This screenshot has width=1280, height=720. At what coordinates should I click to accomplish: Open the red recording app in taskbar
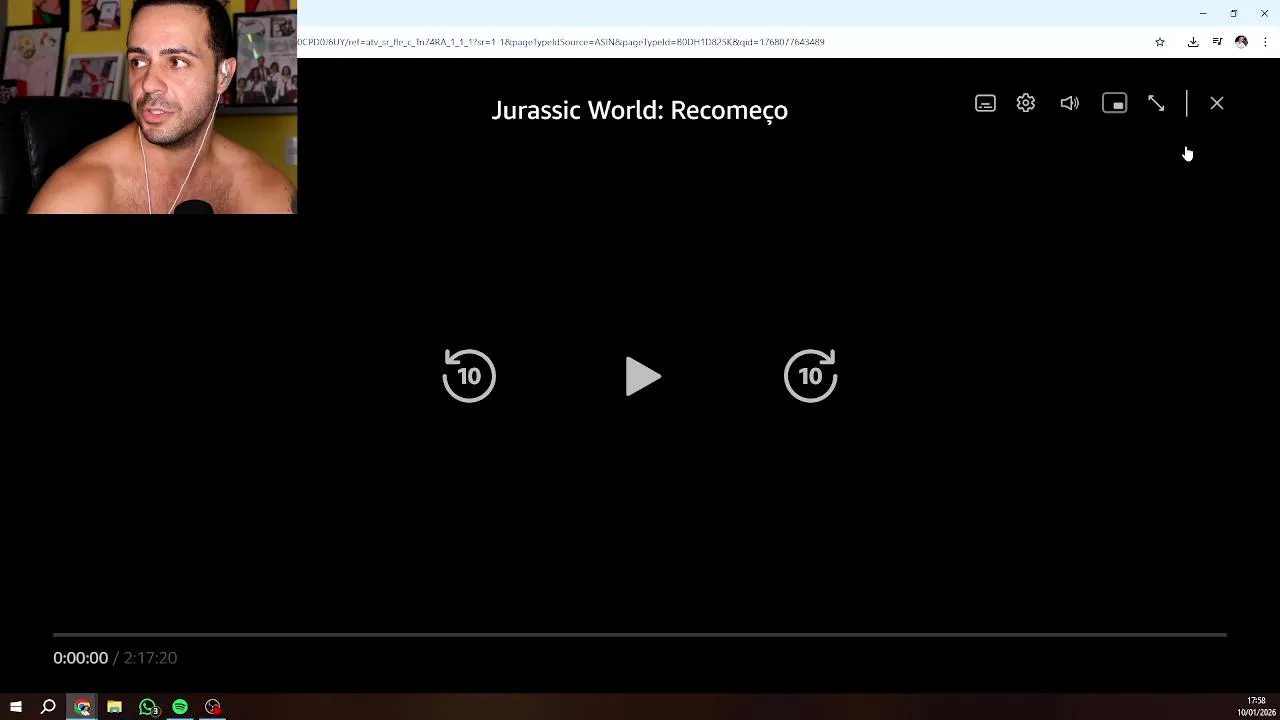[213, 707]
